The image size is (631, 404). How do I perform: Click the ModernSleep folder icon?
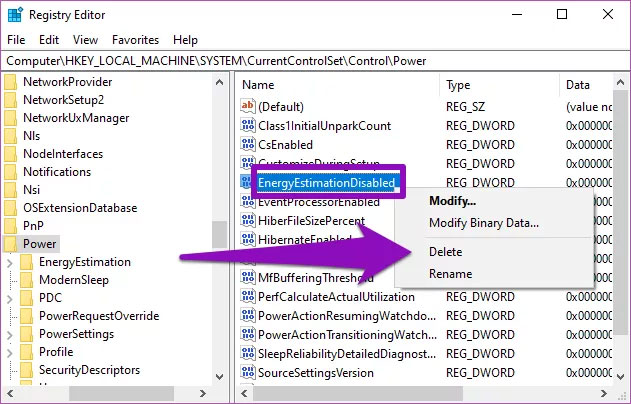27,280
